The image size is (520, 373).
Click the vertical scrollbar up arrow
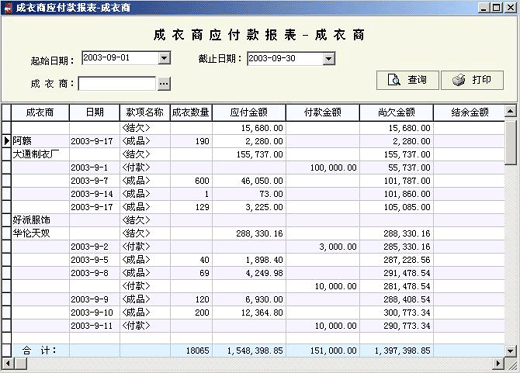coord(510,111)
